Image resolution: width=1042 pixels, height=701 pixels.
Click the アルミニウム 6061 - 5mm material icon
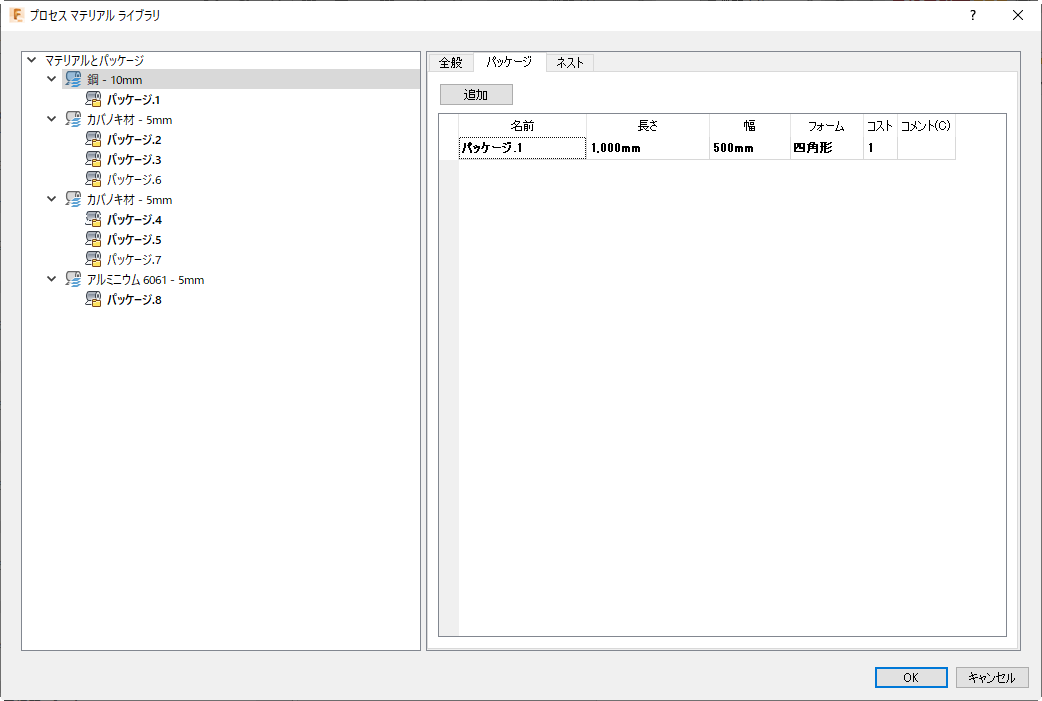[73, 280]
